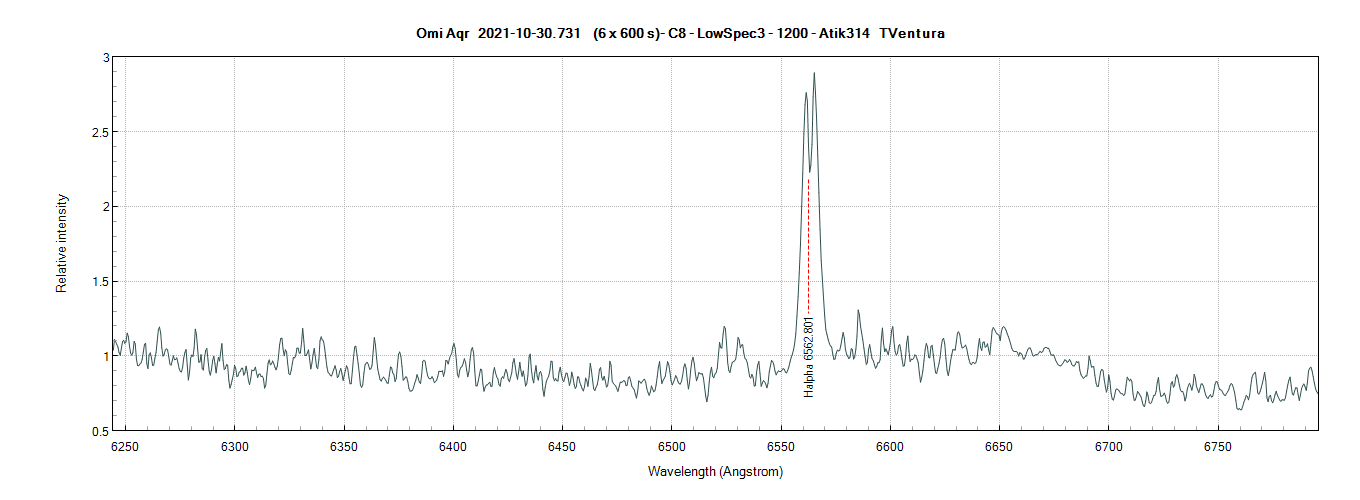Click the 6250 x-axis tick label

point(125,447)
